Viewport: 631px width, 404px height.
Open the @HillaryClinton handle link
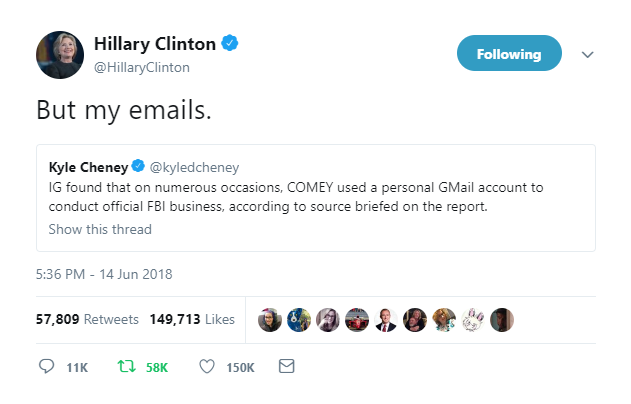141,67
